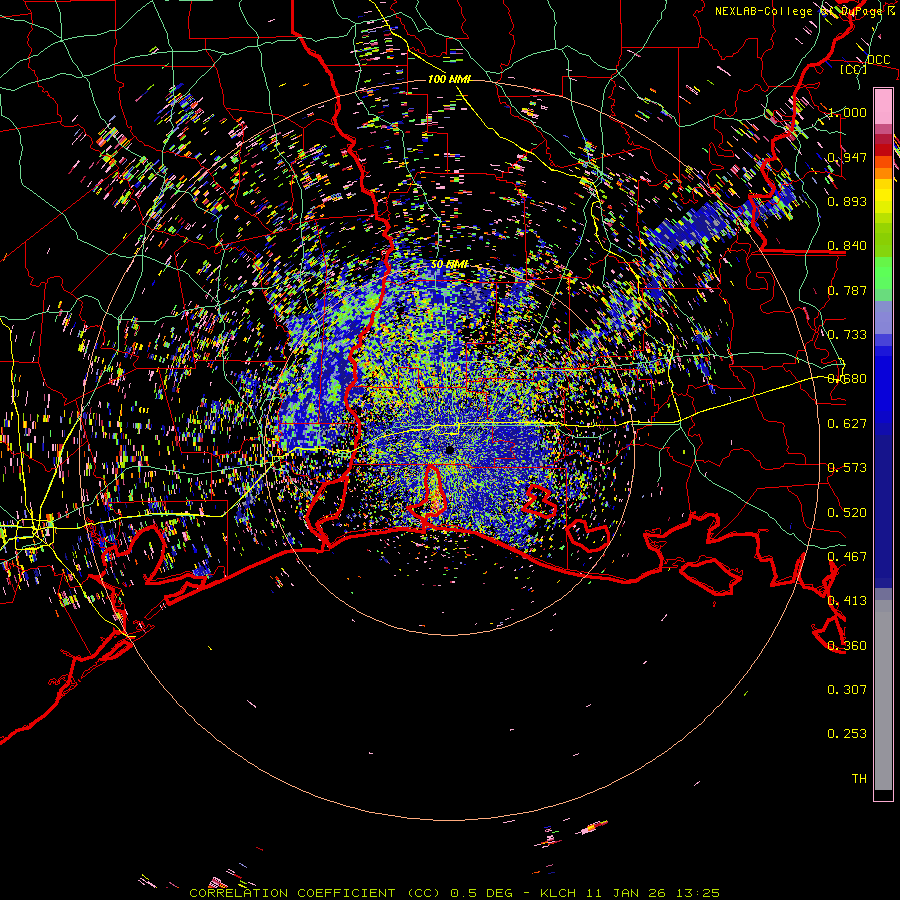Click the black radar site dot at center
Screen dimensions: 900x900
(x=450, y=451)
